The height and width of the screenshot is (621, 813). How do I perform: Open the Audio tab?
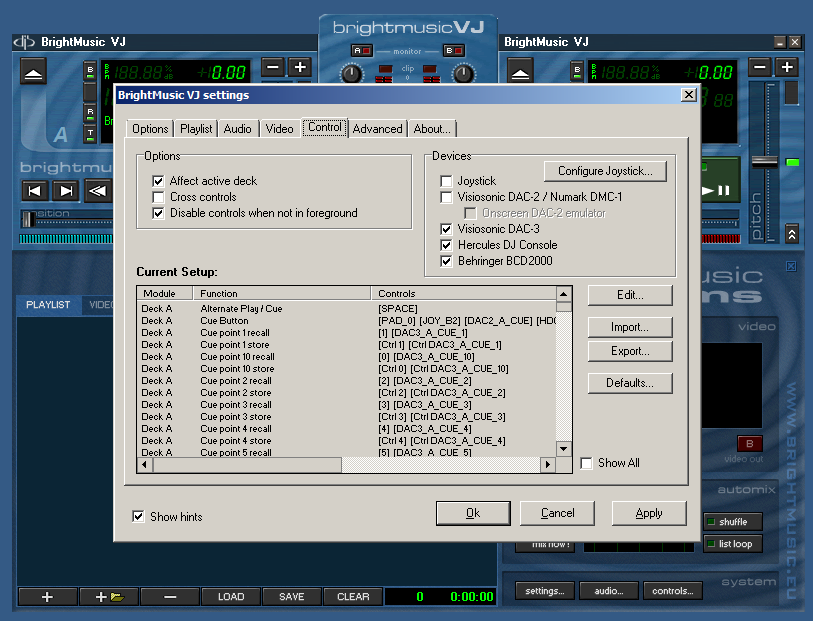(x=237, y=129)
